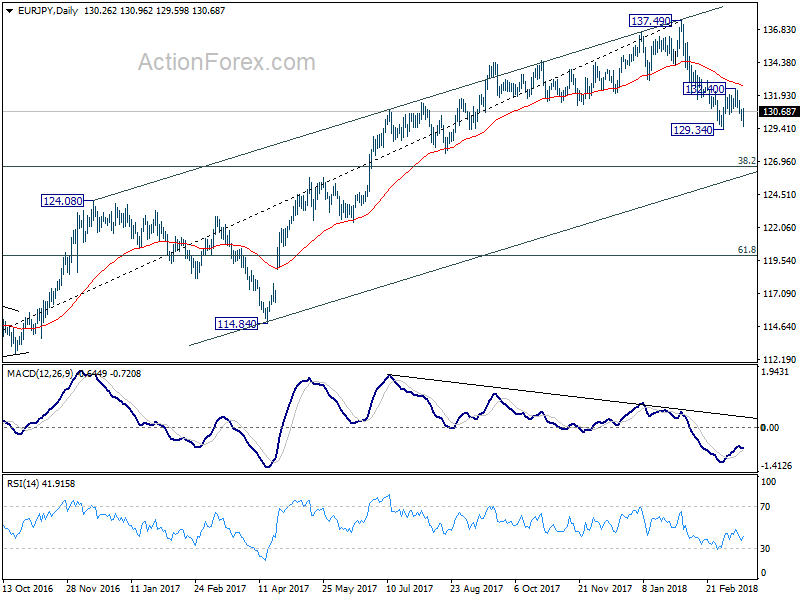
Task: Open the EURJPY chart dropdown triangle
Action: (10, 11)
